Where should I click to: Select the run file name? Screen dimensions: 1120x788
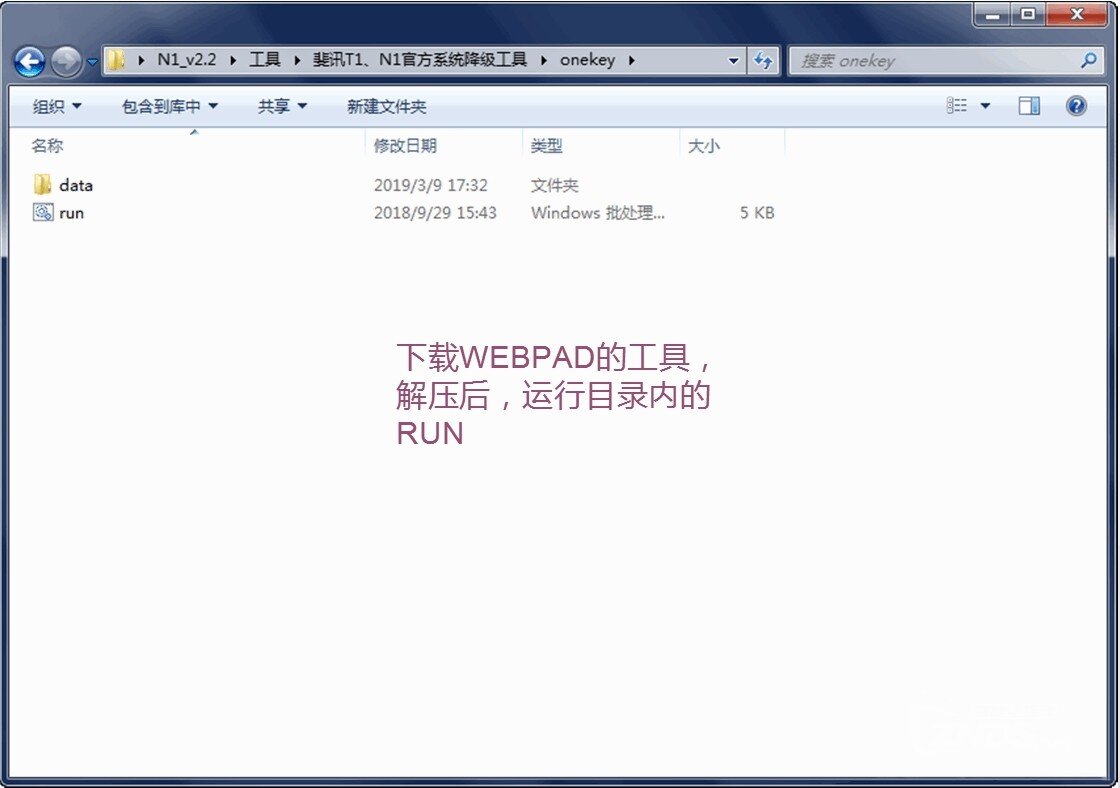[71, 213]
